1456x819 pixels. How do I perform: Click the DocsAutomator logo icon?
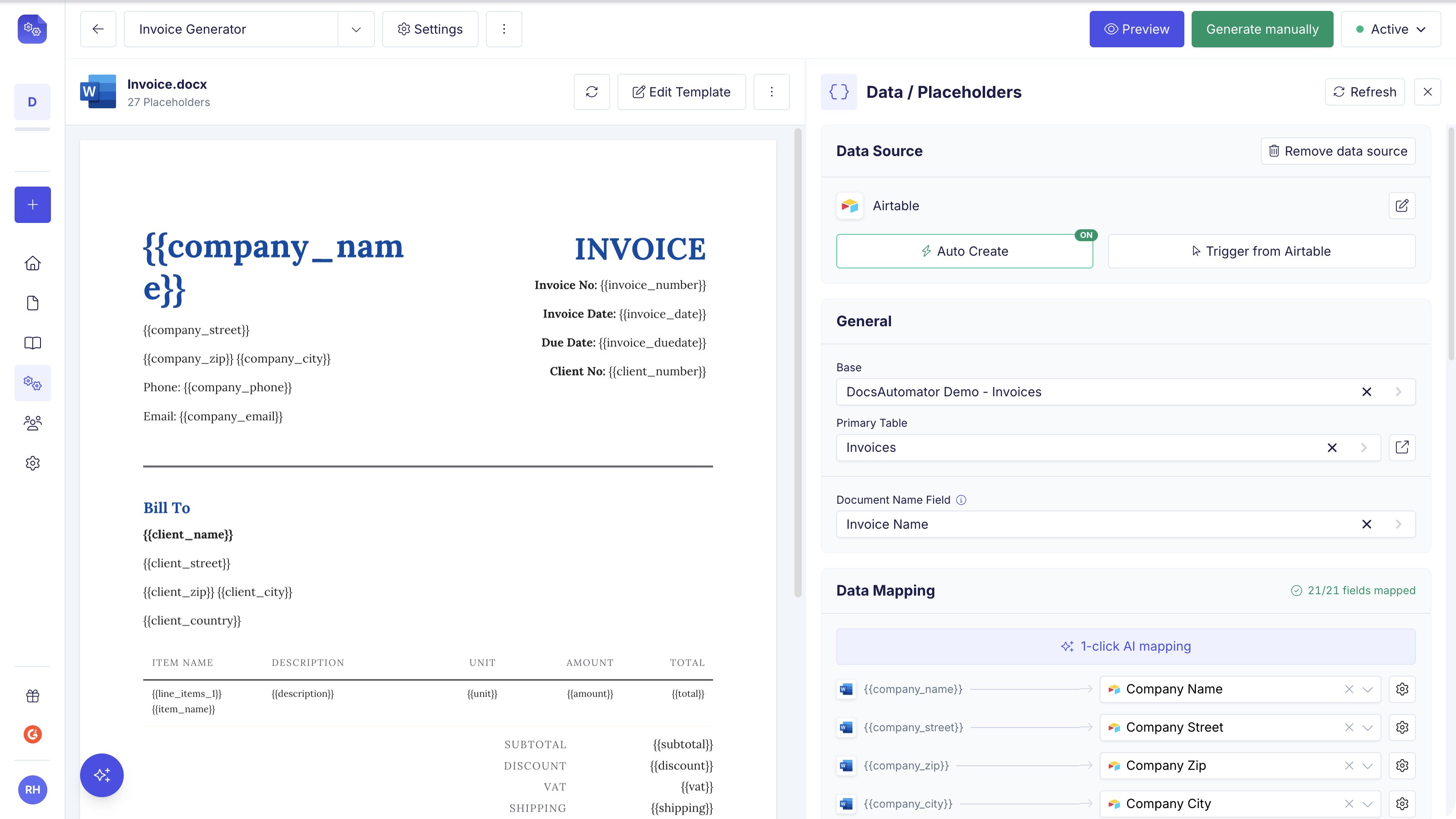[x=32, y=29]
